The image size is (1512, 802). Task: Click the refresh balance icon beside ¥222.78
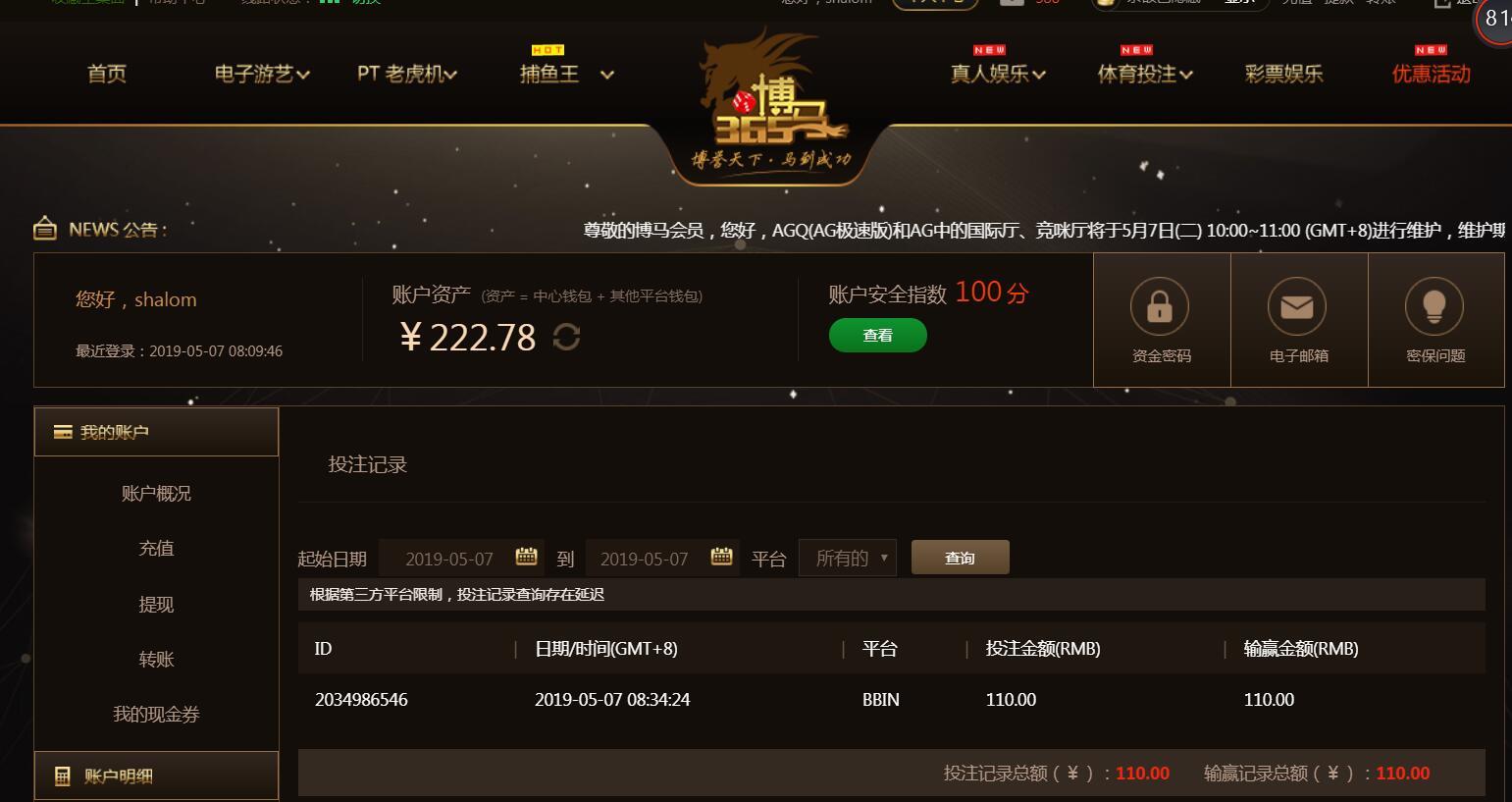click(x=566, y=337)
